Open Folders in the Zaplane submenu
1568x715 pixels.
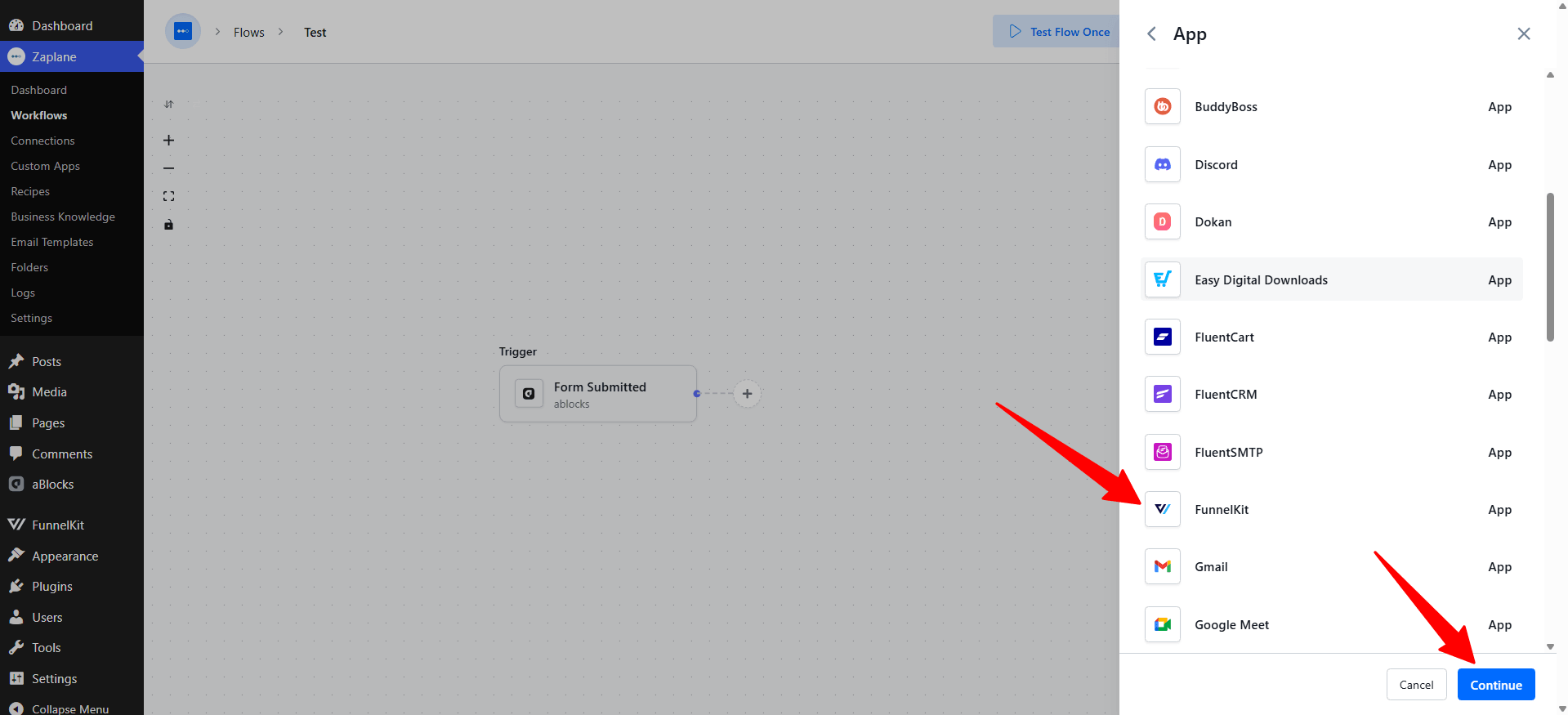pyautogui.click(x=29, y=267)
